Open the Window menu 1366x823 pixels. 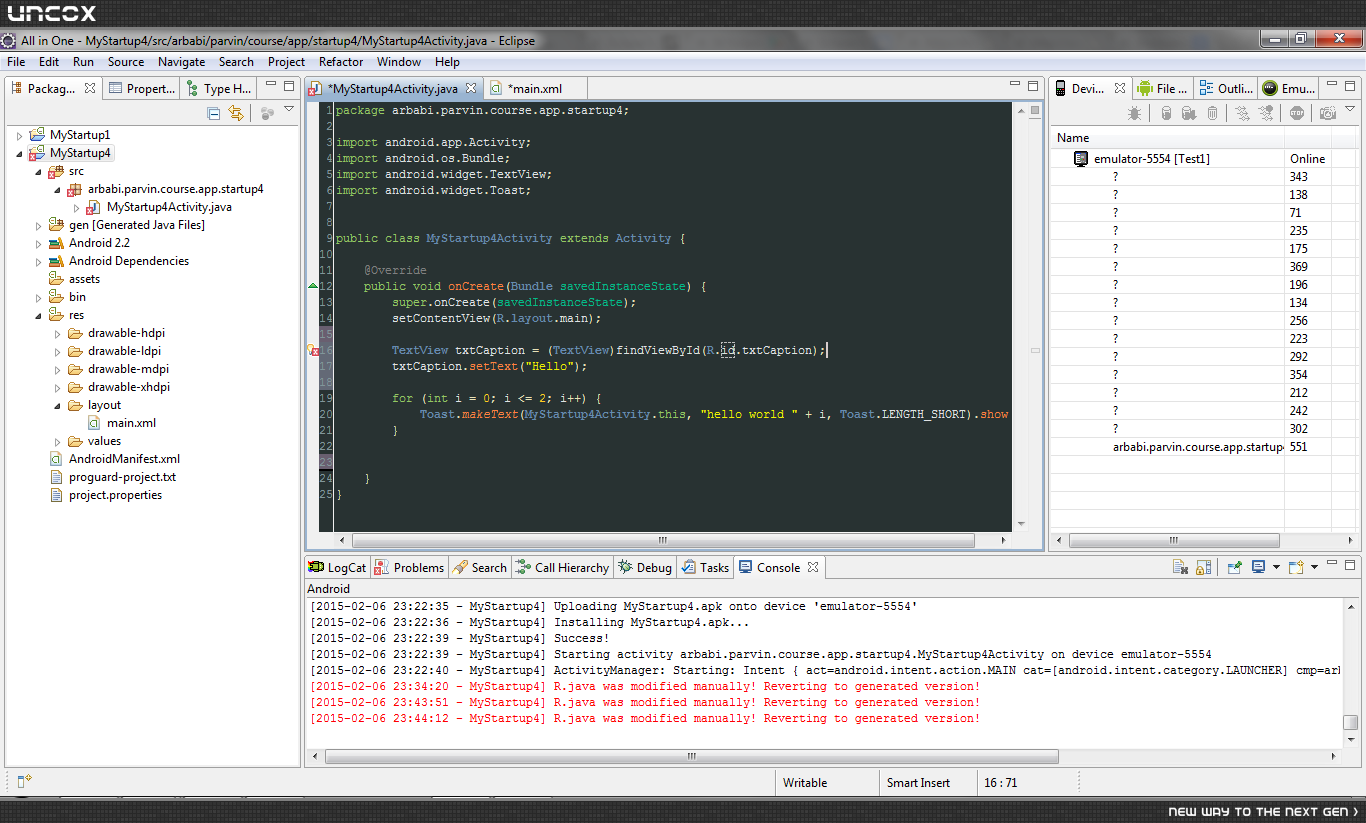click(399, 62)
